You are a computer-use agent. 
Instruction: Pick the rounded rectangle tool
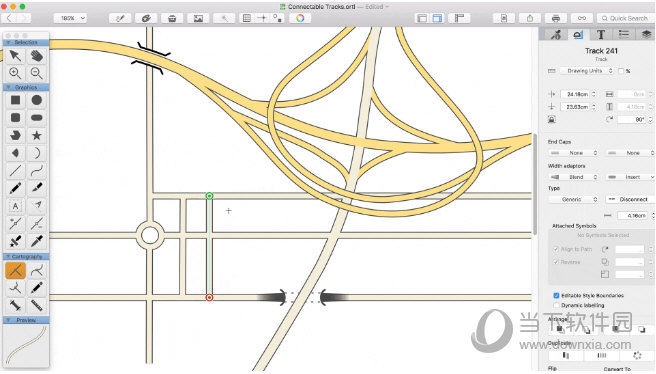click(15, 118)
